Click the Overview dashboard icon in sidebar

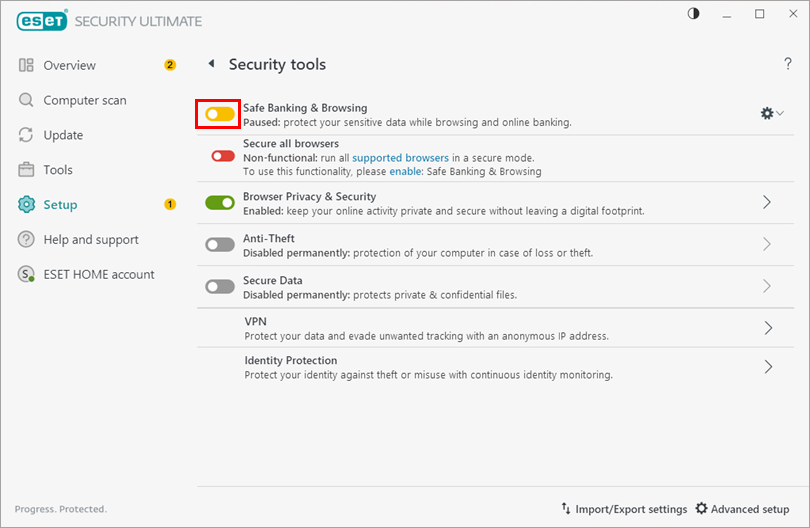point(27,65)
